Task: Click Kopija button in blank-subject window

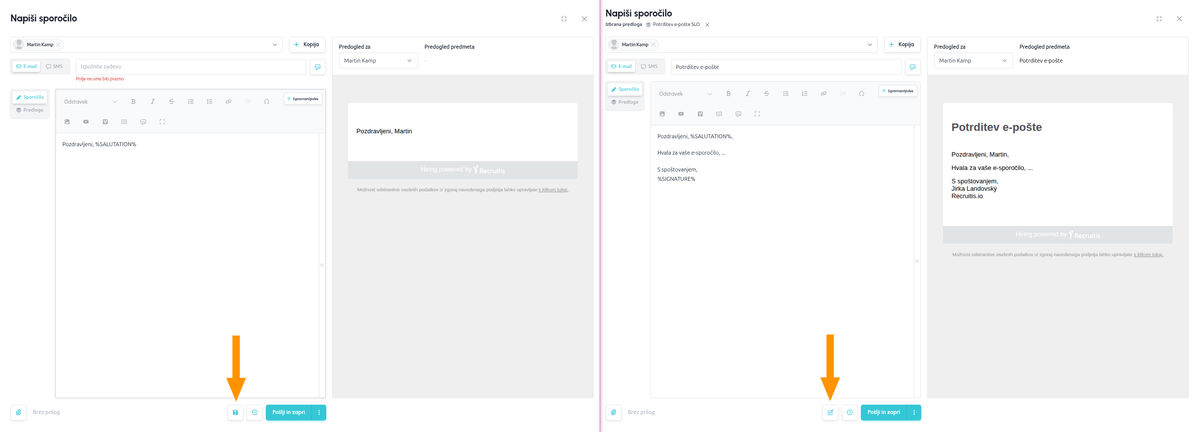Action: tap(308, 44)
